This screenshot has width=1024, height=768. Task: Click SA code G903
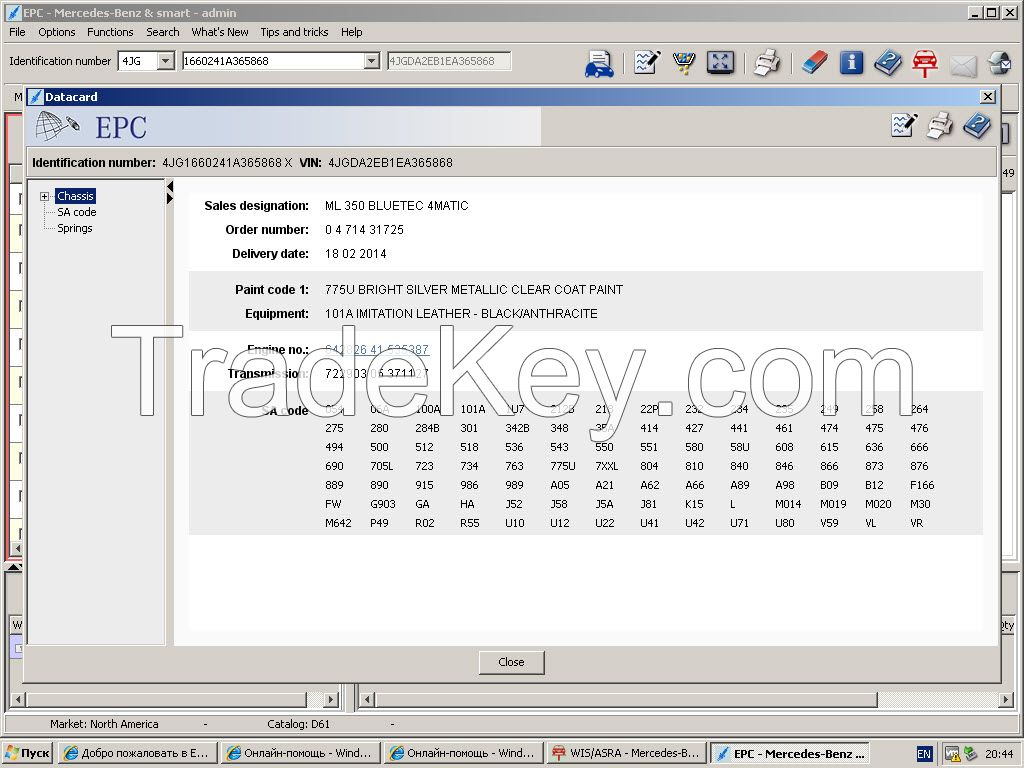(383, 504)
